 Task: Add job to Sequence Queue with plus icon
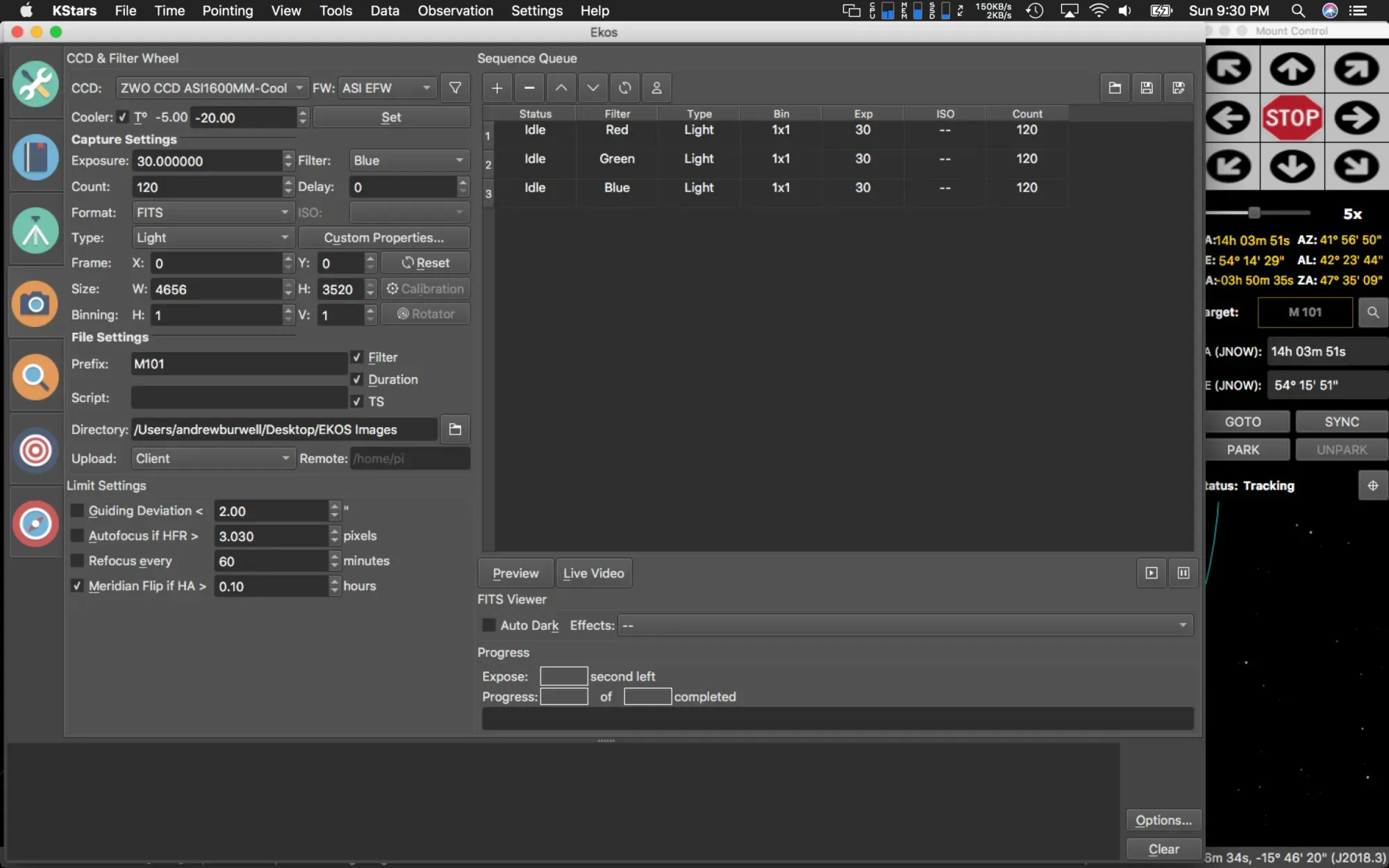[x=497, y=88]
